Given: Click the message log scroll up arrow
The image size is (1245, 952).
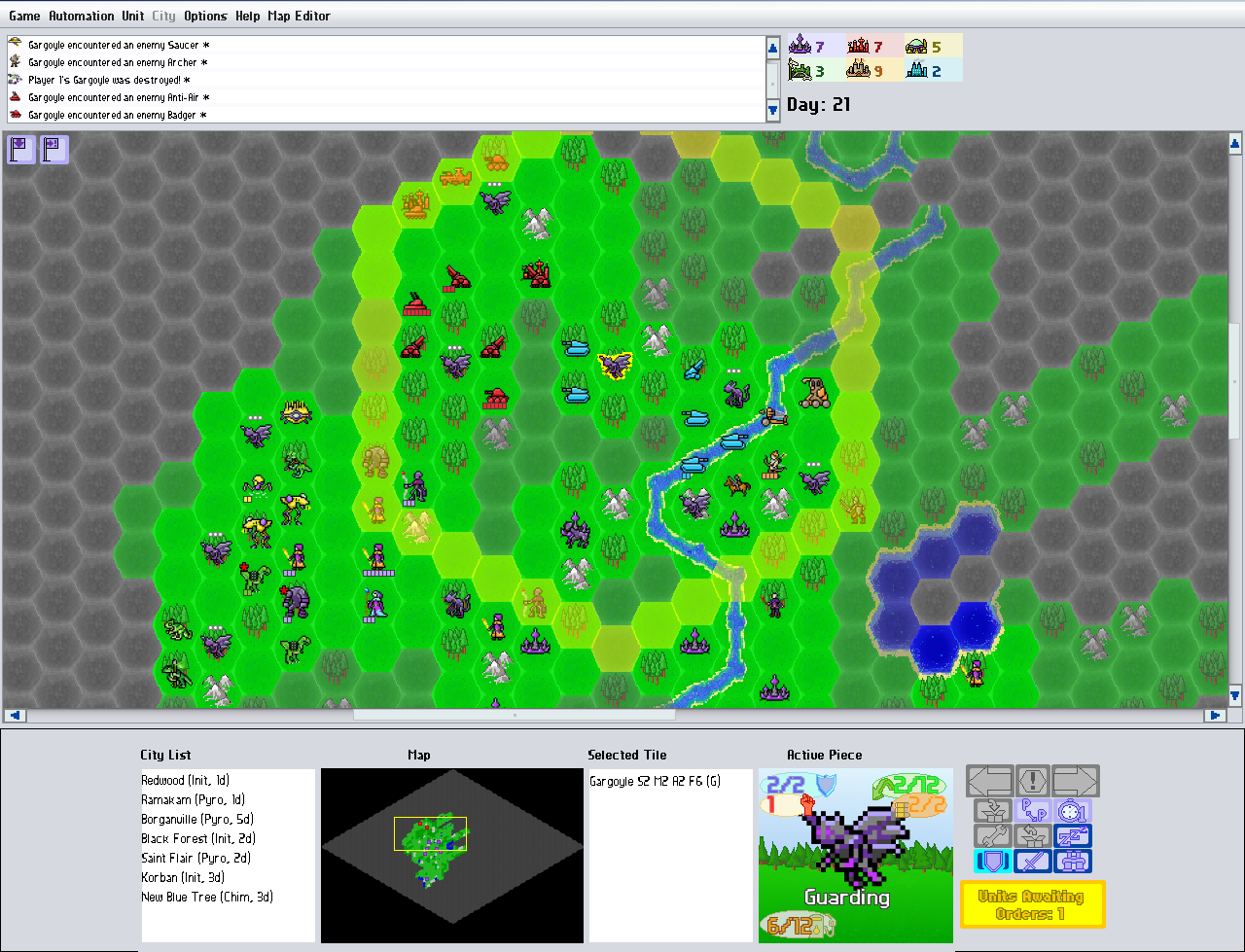Looking at the screenshot, I should click(x=773, y=47).
